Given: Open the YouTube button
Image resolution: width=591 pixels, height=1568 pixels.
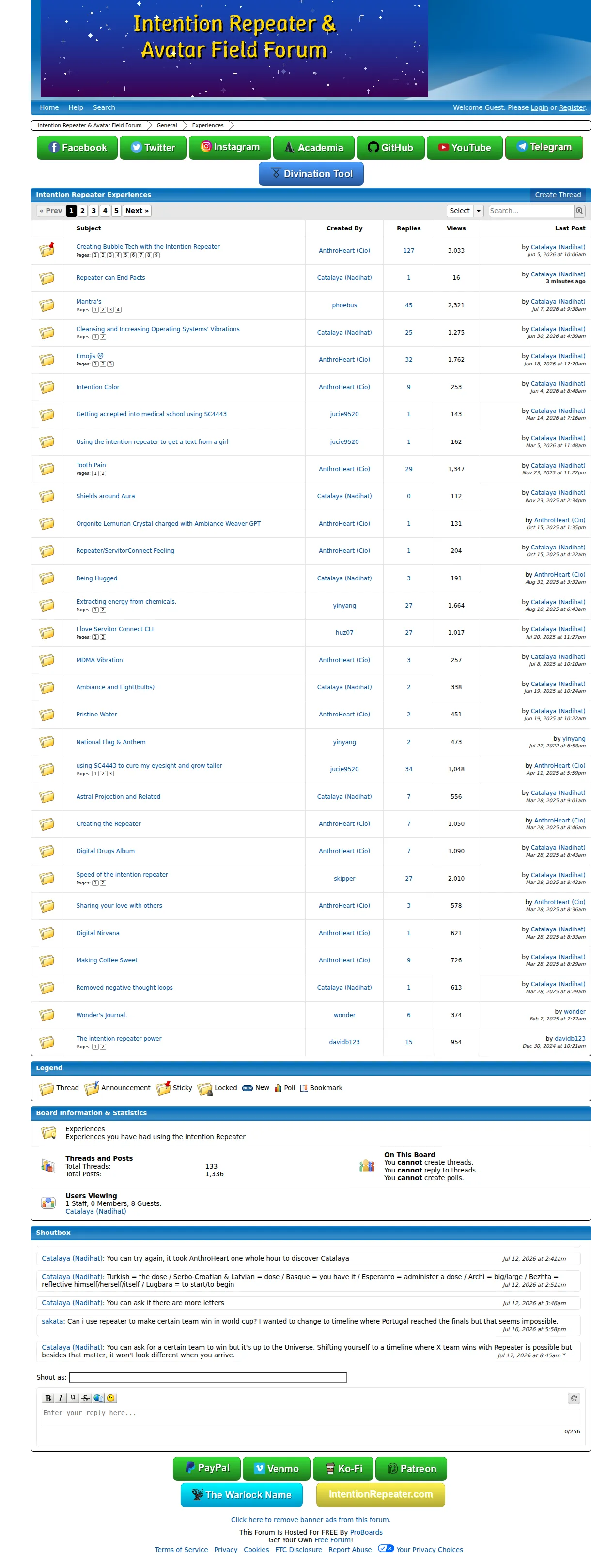Looking at the screenshot, I should [464, 147].
